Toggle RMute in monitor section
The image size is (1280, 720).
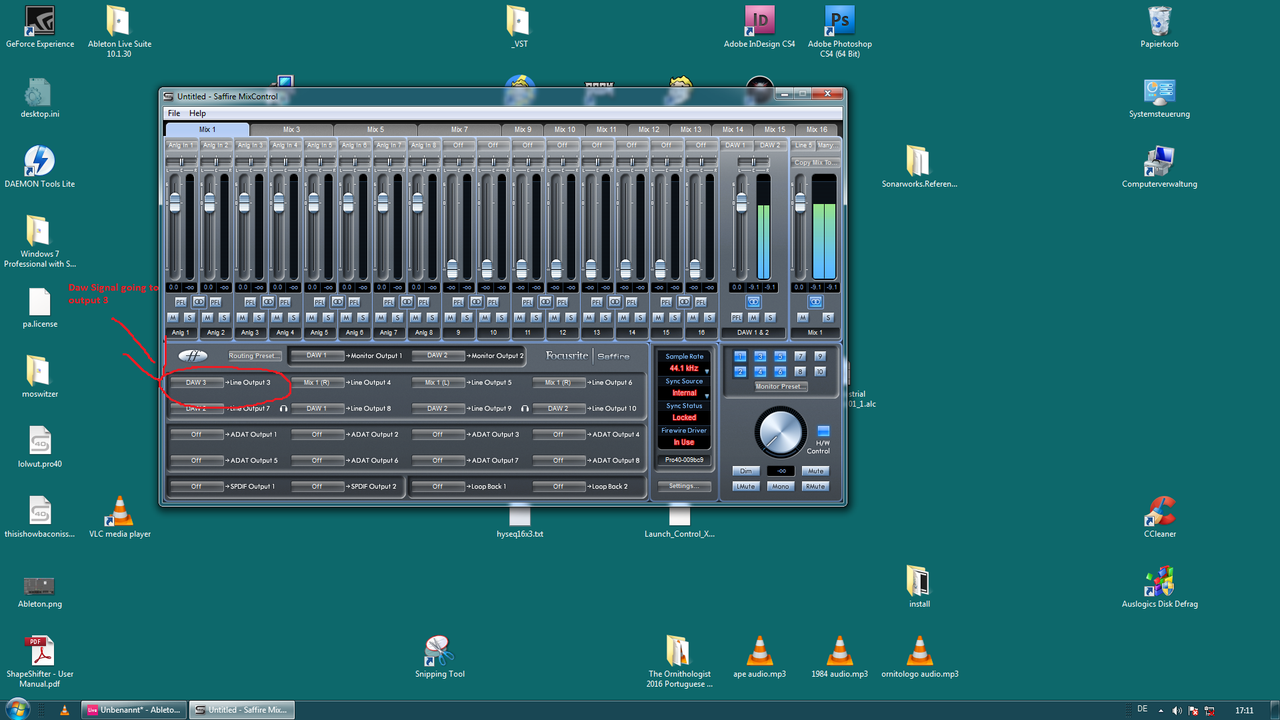815,486
